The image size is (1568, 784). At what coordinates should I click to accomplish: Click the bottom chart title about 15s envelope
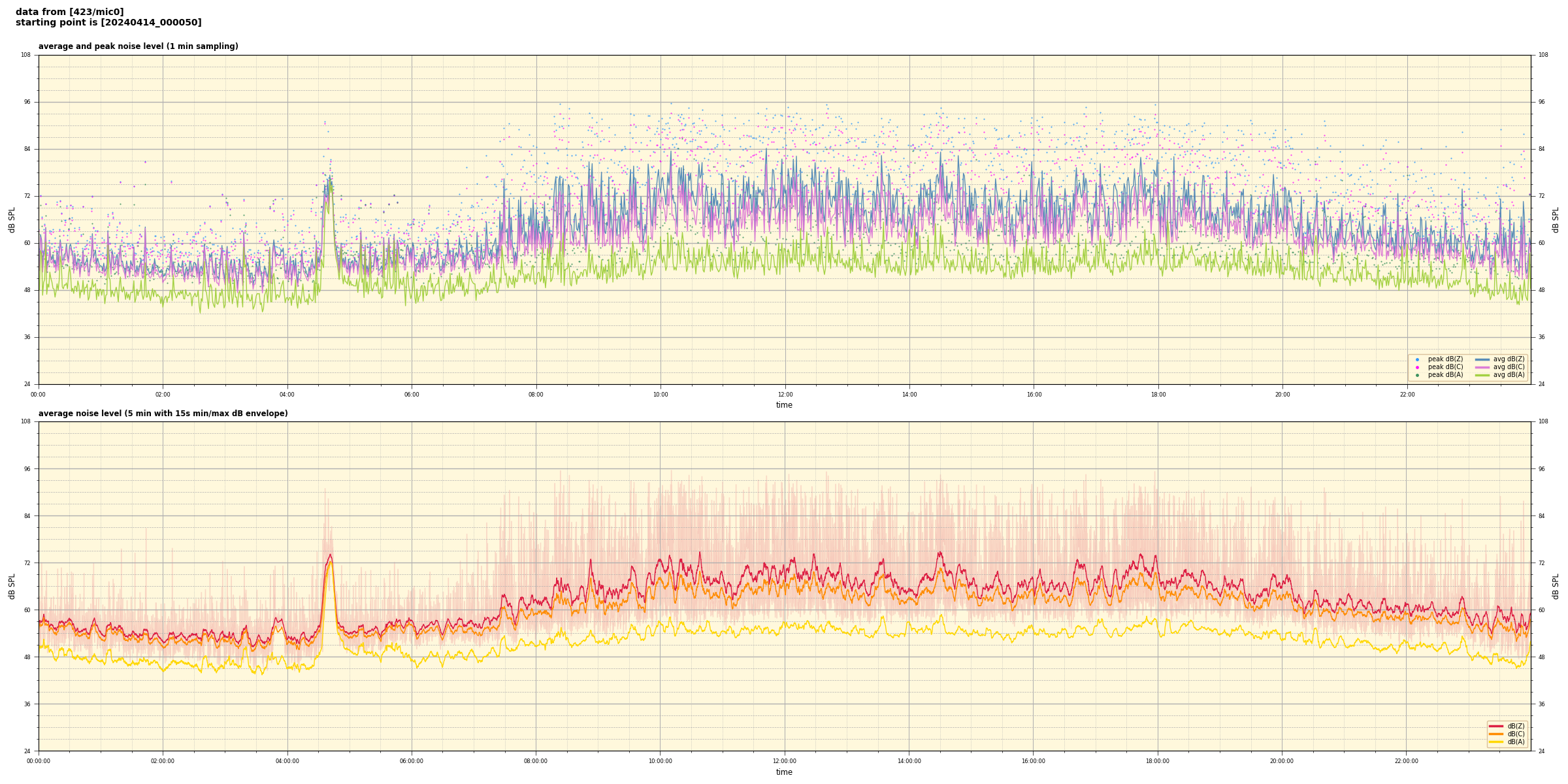pos(163,414)
